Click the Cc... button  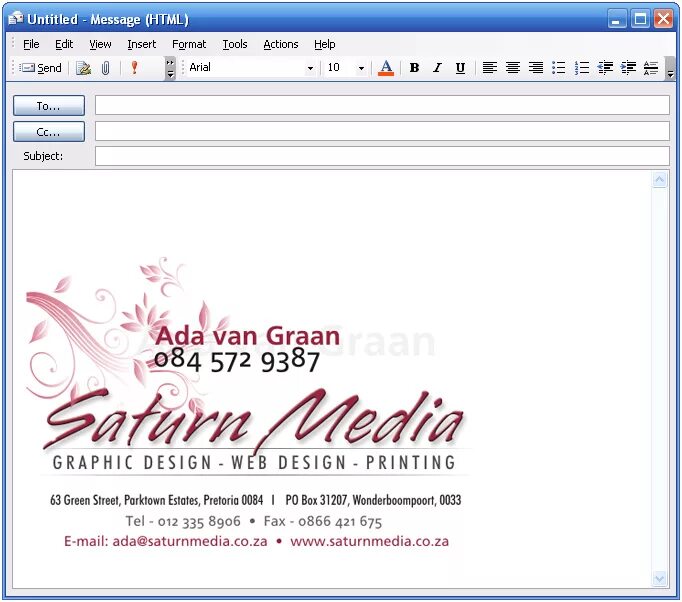(49, 131)
